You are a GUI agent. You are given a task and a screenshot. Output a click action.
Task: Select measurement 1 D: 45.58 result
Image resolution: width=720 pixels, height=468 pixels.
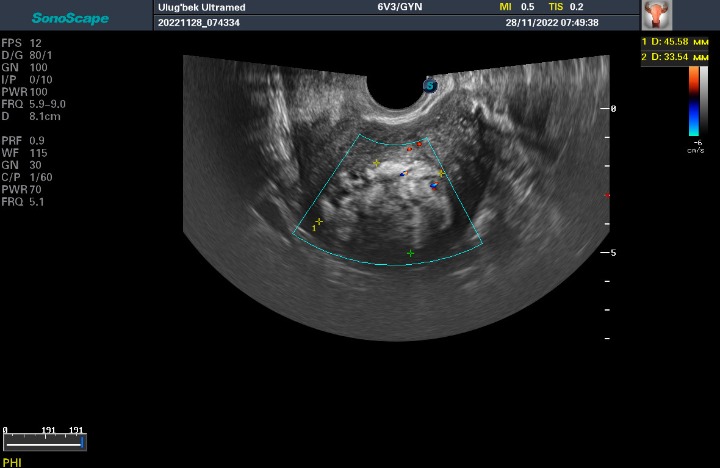(675, 42)
